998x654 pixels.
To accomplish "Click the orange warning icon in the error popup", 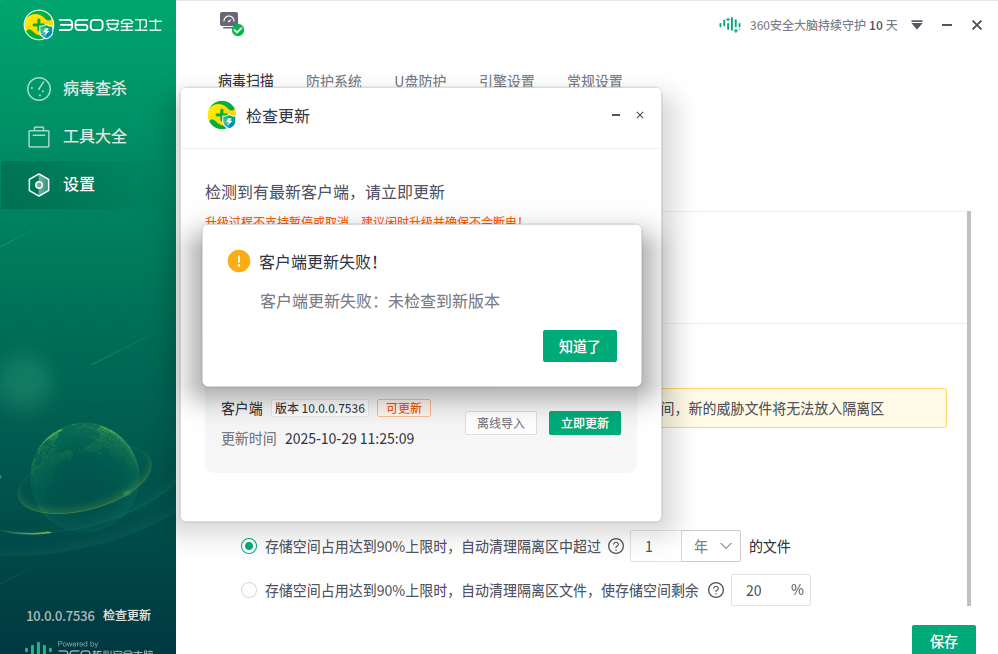I will [x=239, y=261].
